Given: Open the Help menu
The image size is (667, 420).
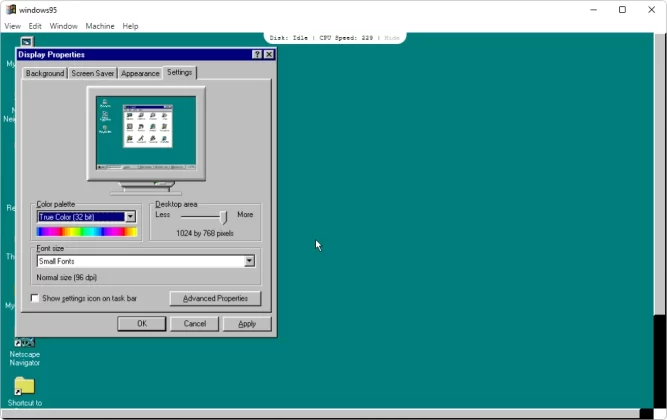Looking at the screenshot, I should (130, 26).
